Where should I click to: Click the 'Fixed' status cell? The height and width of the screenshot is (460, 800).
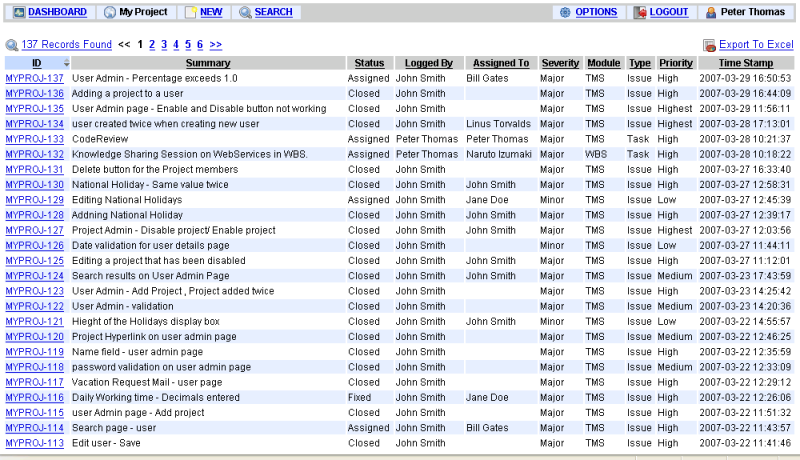[360, 398]
